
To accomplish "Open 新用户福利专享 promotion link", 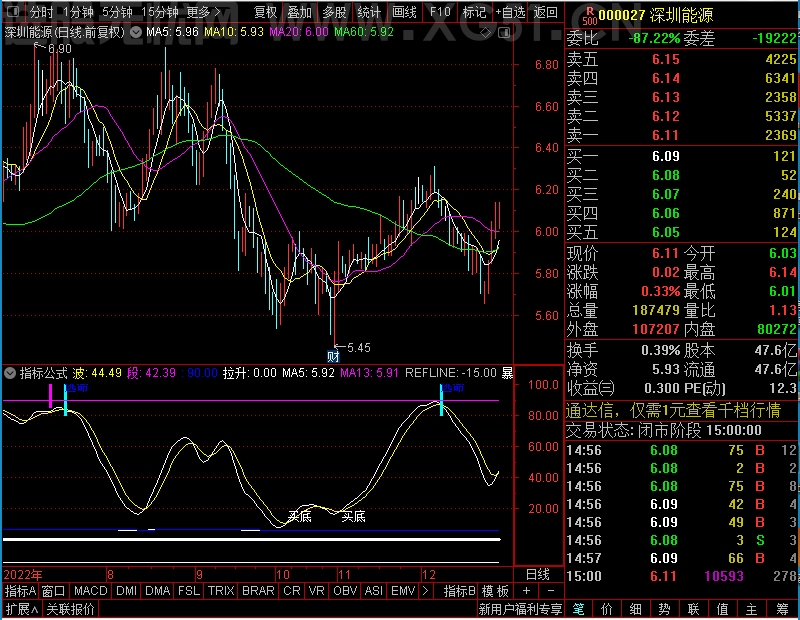I will point(520,609).
